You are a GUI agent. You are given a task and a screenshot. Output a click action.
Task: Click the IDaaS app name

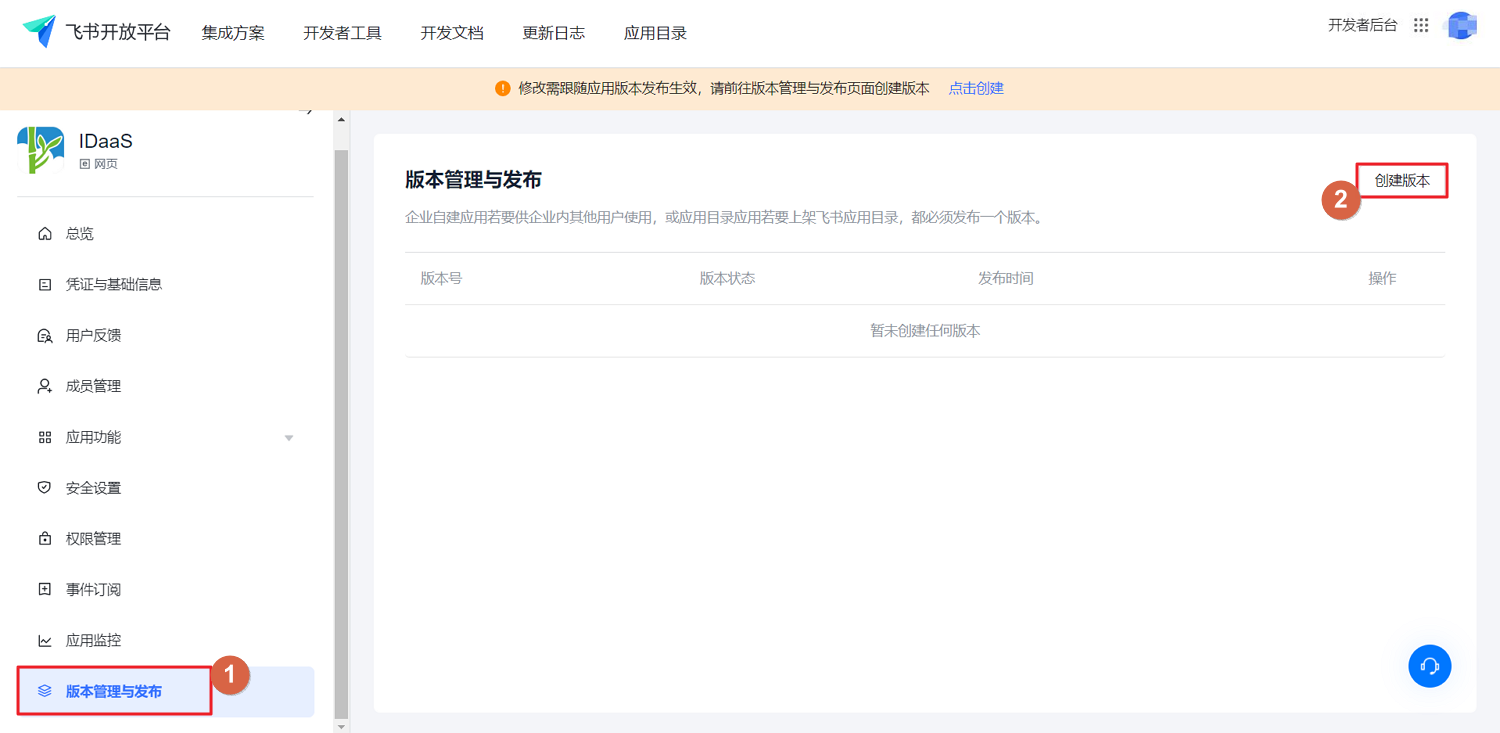click(106, 141)
